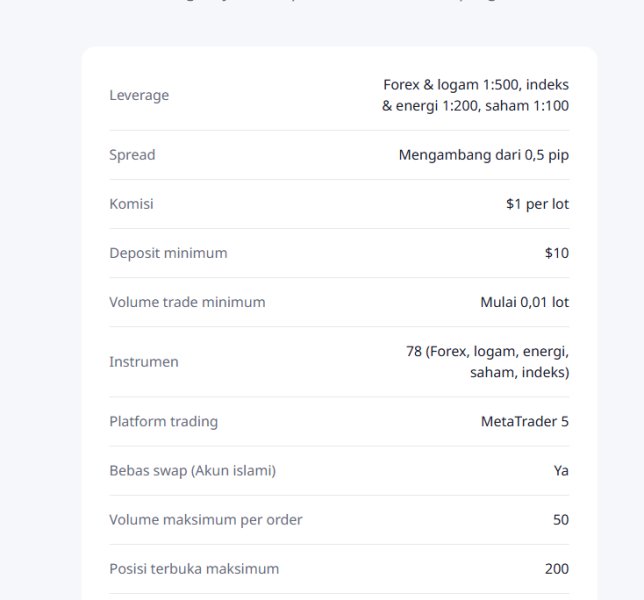644x600 pixels.
Task: Click Volume maksimum per order label
Action: point(206,520)
